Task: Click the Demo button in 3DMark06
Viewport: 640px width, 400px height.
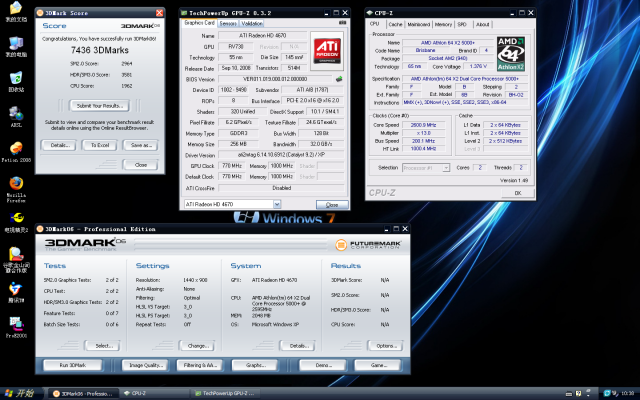Action: (323, 365)
